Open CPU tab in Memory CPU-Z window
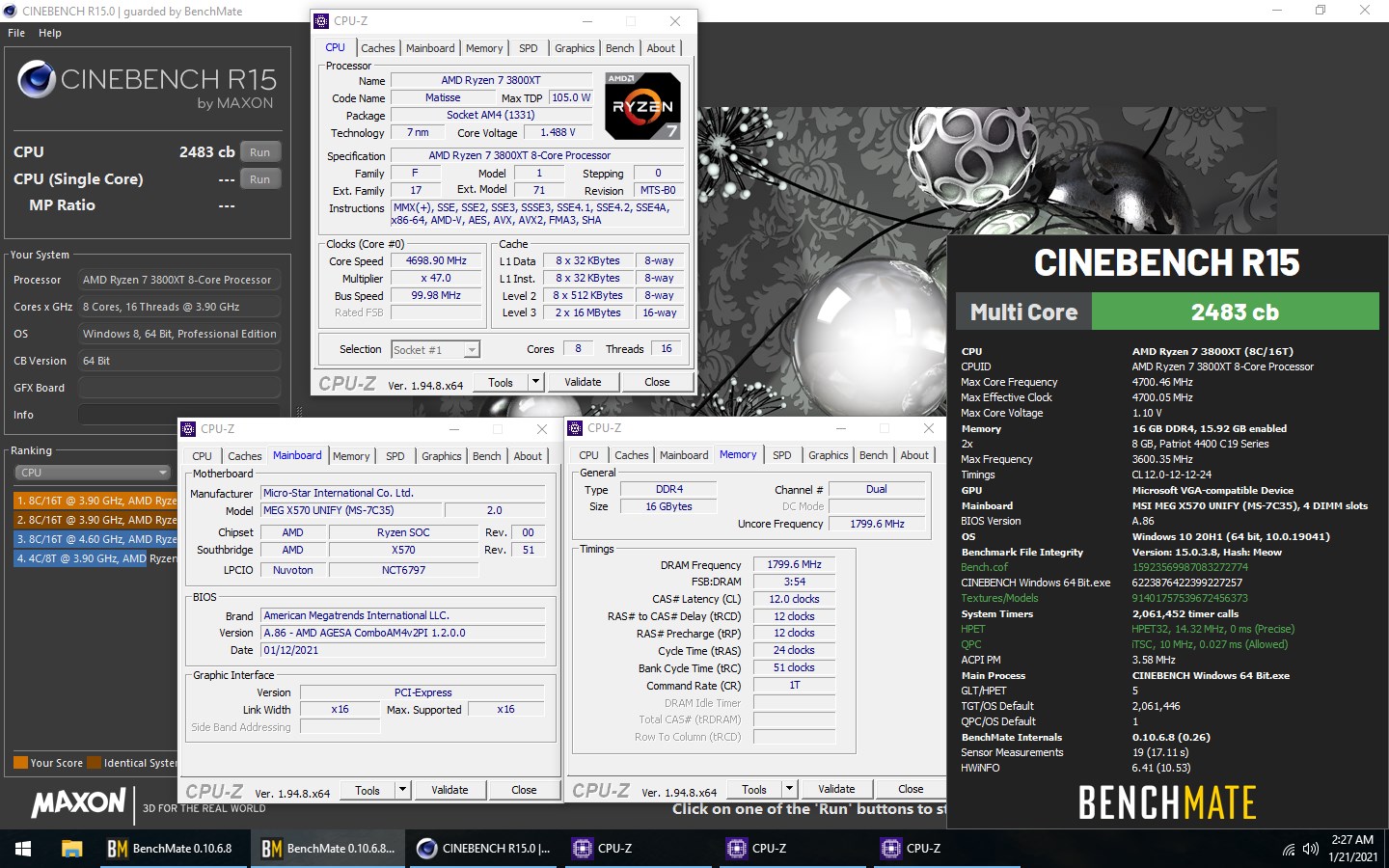The image size is (1389, 868). tap(589, 455)
